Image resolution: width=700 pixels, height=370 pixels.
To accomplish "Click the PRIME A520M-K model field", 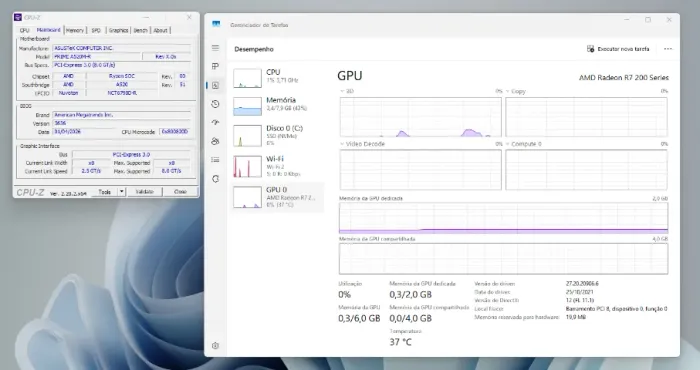I will [96, 57].
